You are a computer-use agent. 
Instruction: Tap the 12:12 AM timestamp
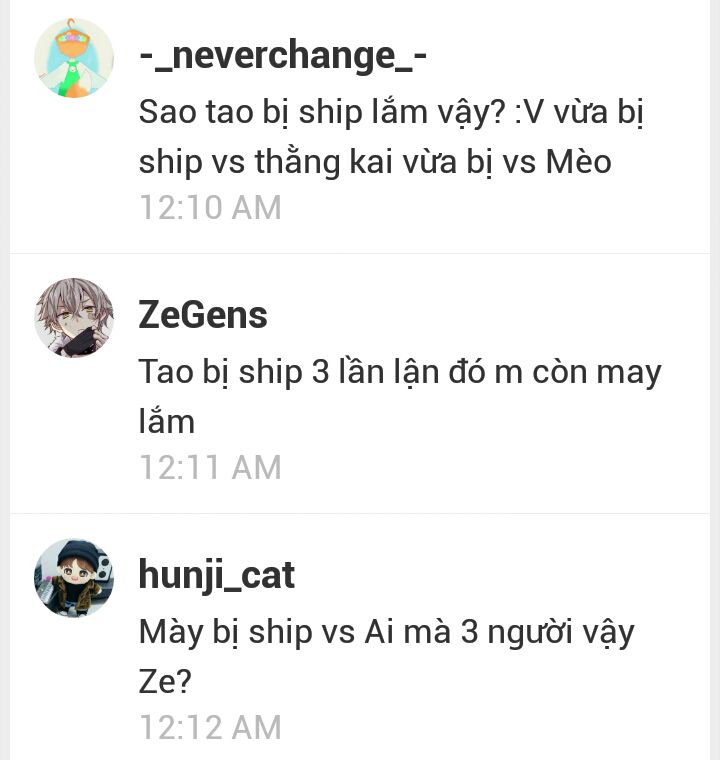210,727
